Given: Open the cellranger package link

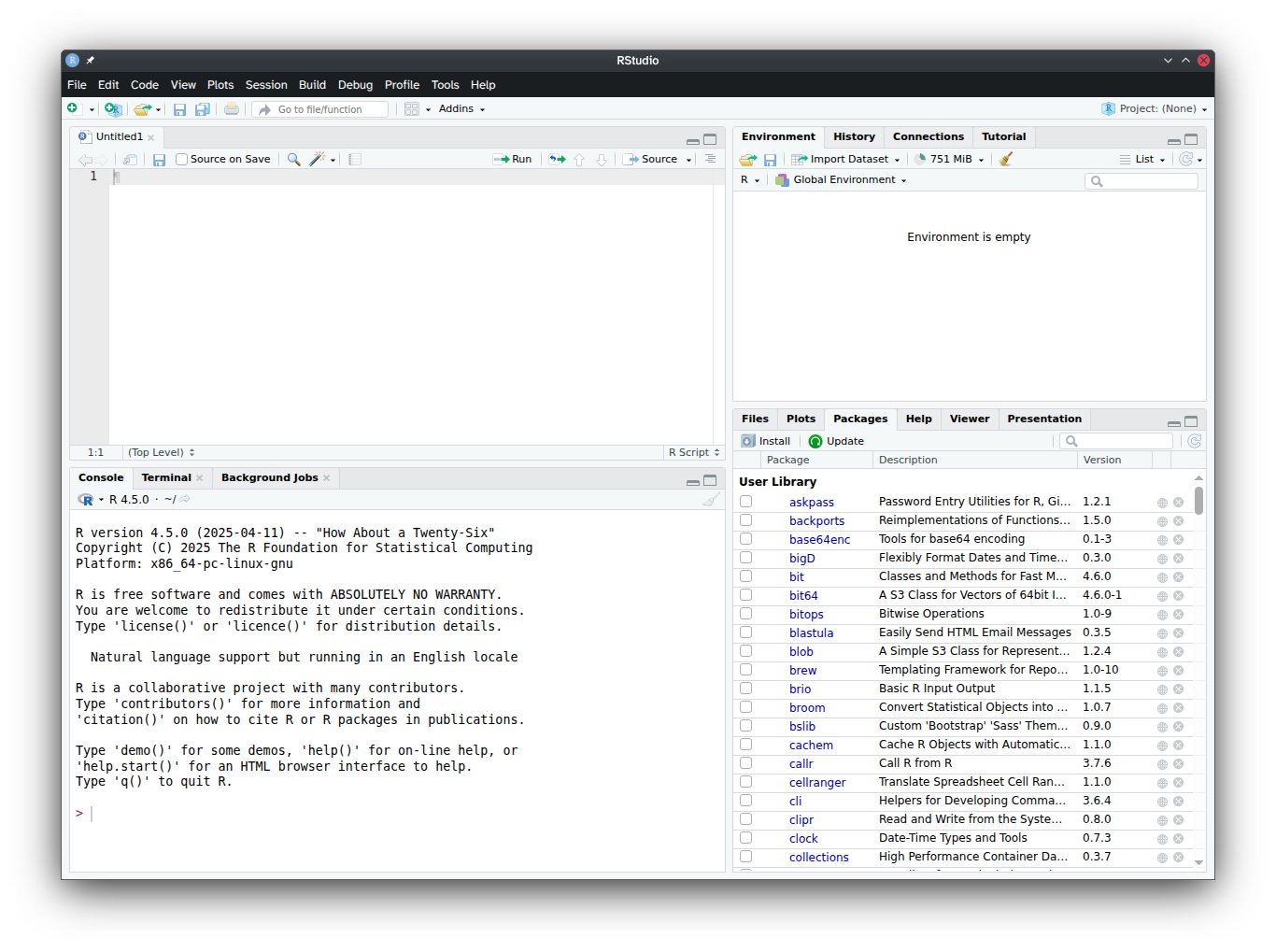Looking at the screenshot, I should (817, 782).
